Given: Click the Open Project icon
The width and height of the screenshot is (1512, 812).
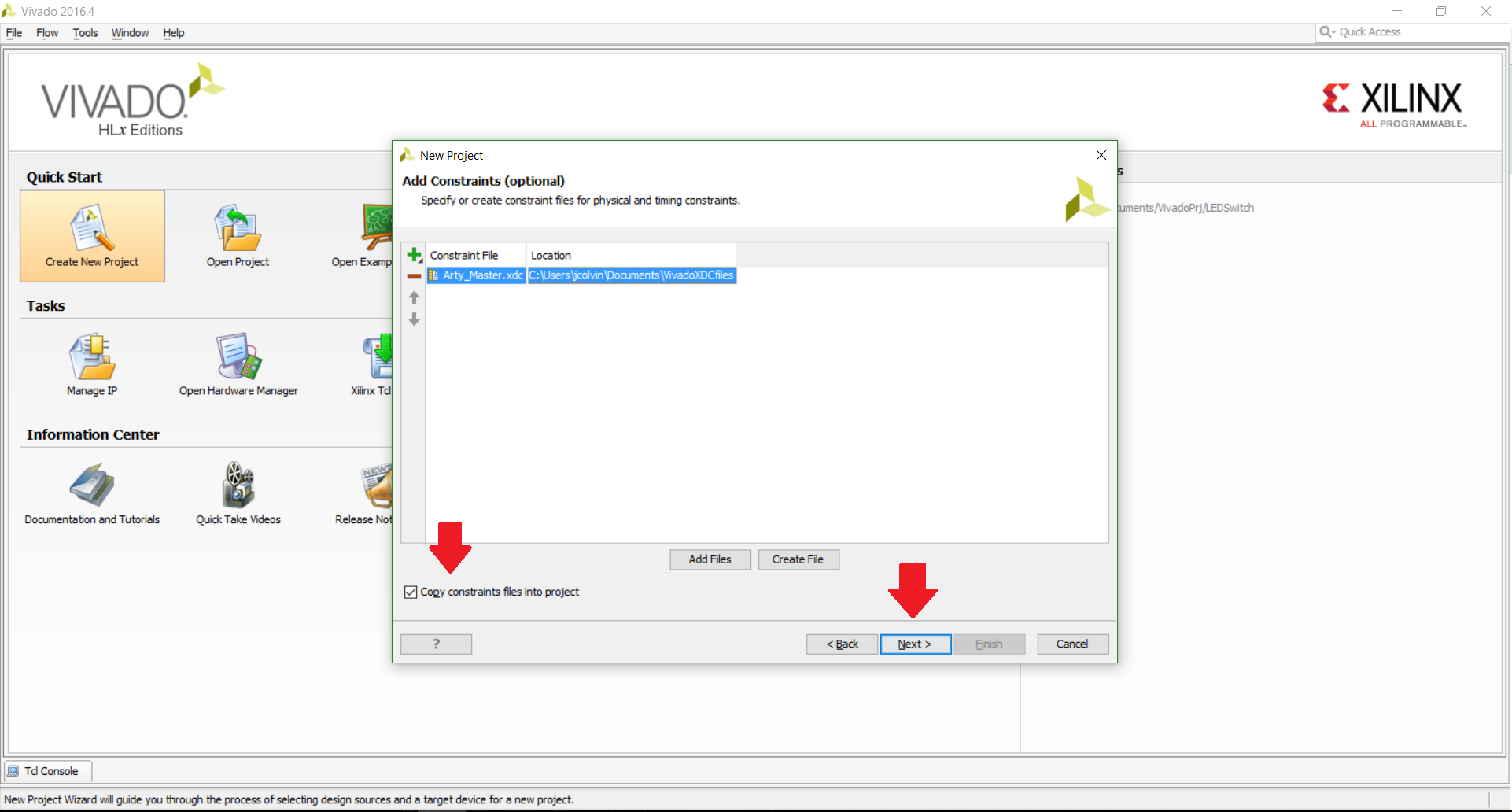Looking at the screenshot, I should [238, 228].
